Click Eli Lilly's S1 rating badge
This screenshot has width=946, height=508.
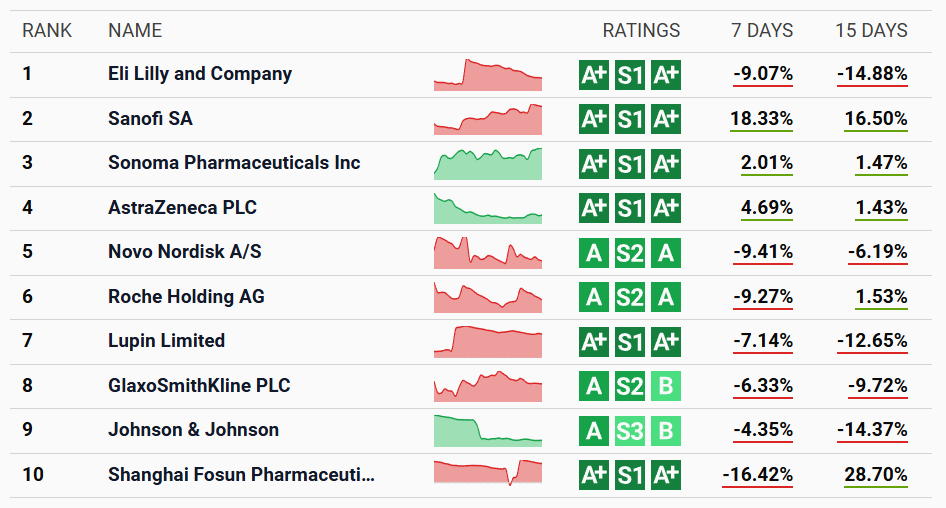coord(630,74)
